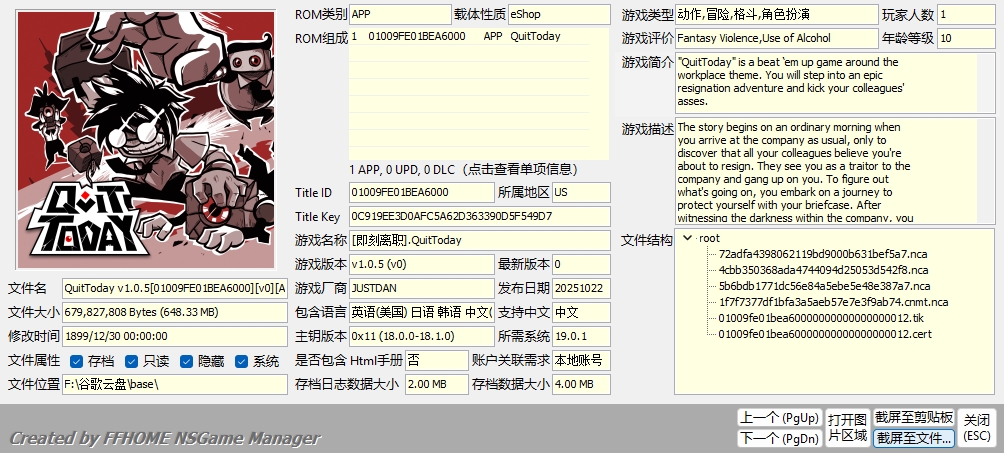1004x453 pixels.
Task: Select the .tik ticket file in tree
Action: click(819, 317)
